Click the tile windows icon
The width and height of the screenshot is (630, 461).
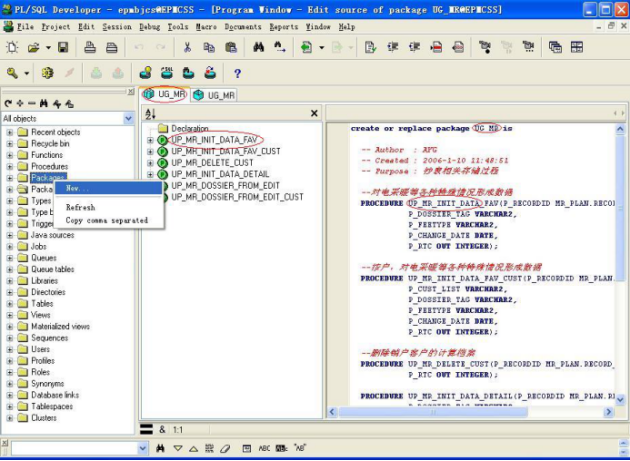click(x=577, y=47)
